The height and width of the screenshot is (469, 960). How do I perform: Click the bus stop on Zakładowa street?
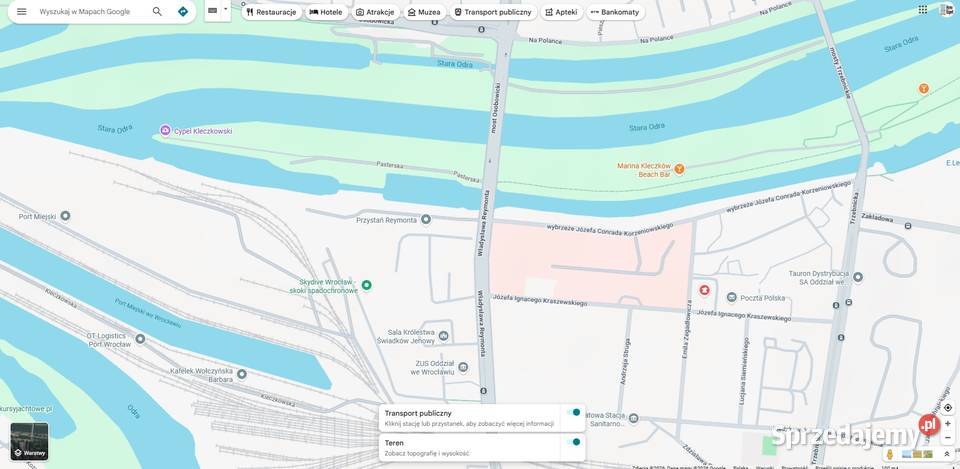pos(908,226)
